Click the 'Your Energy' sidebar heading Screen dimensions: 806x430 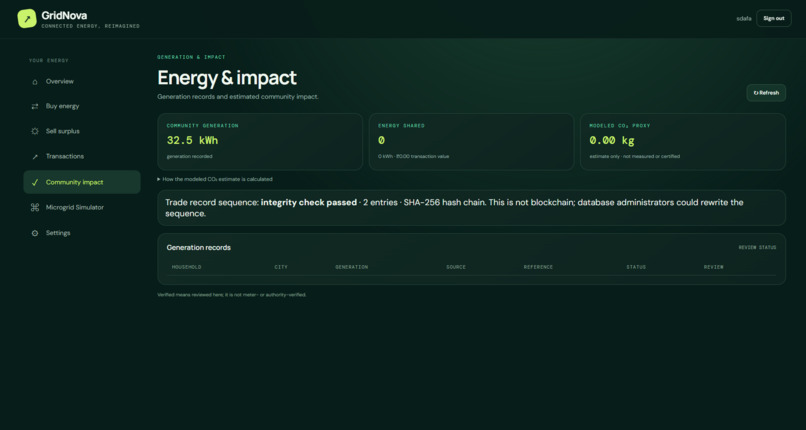[49, 61]
